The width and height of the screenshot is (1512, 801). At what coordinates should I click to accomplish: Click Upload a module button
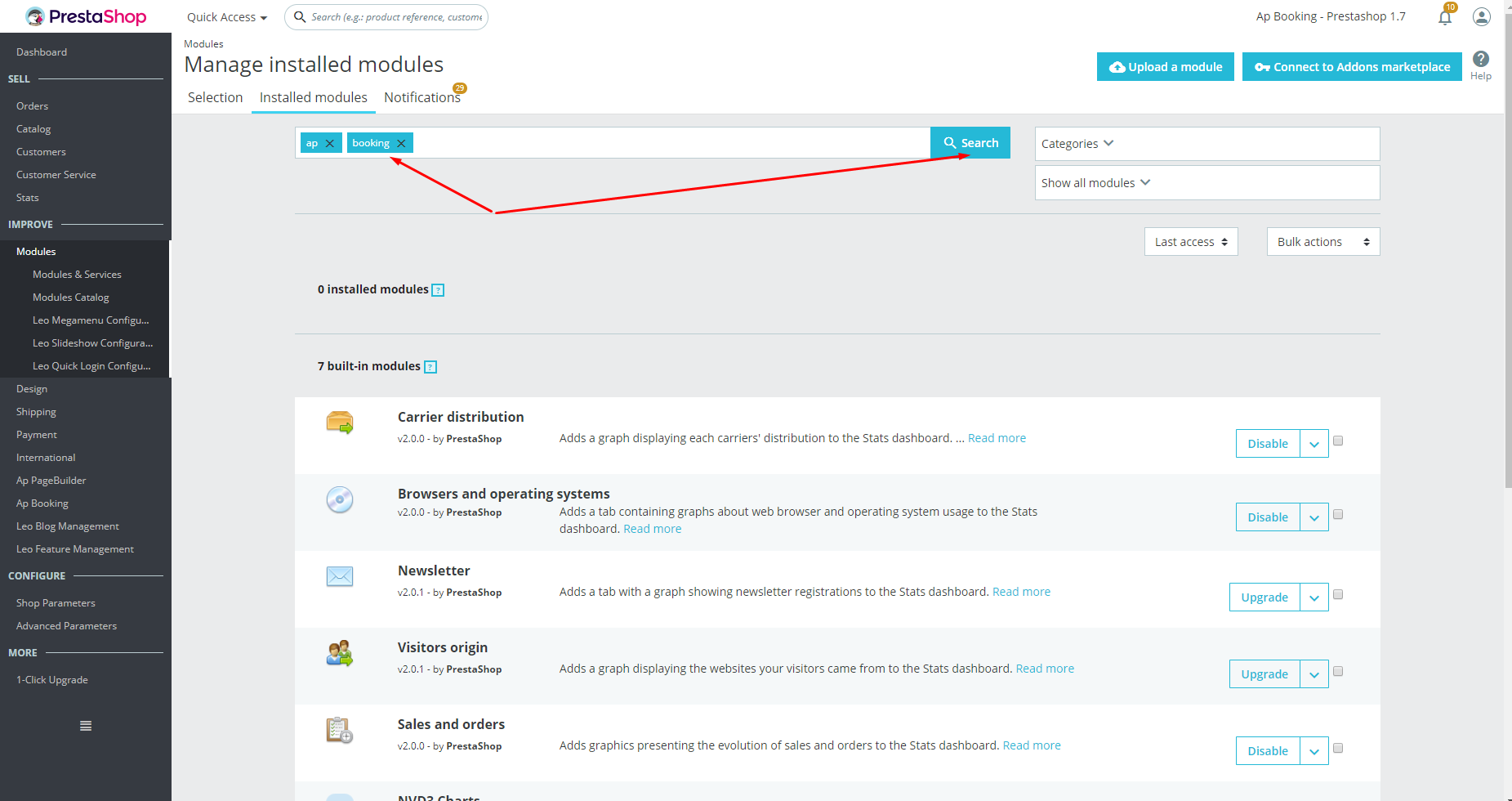[1166, 67]
